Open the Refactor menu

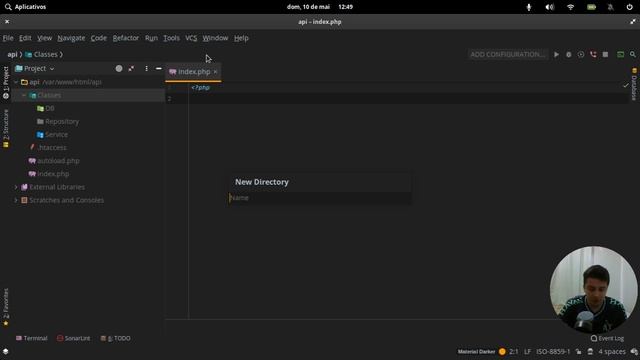pos(126,38)
